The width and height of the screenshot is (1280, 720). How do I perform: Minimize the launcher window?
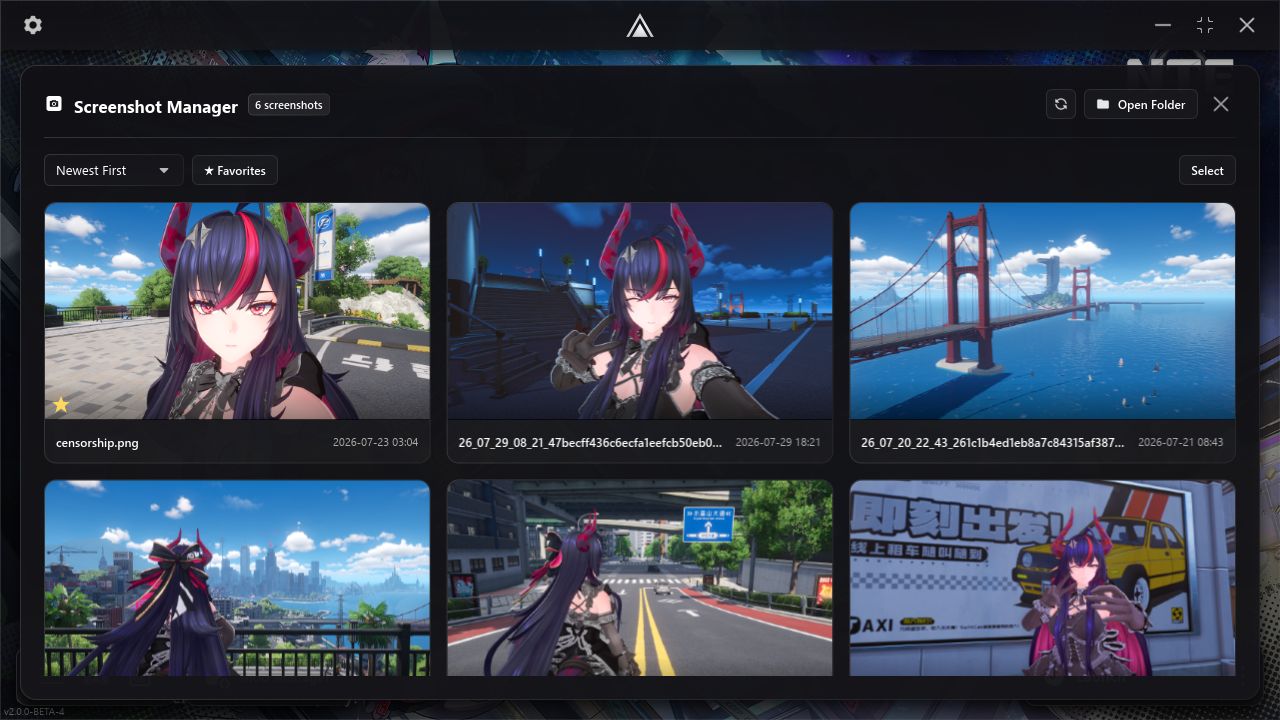pyautogui.click(x=1163, y=25)
